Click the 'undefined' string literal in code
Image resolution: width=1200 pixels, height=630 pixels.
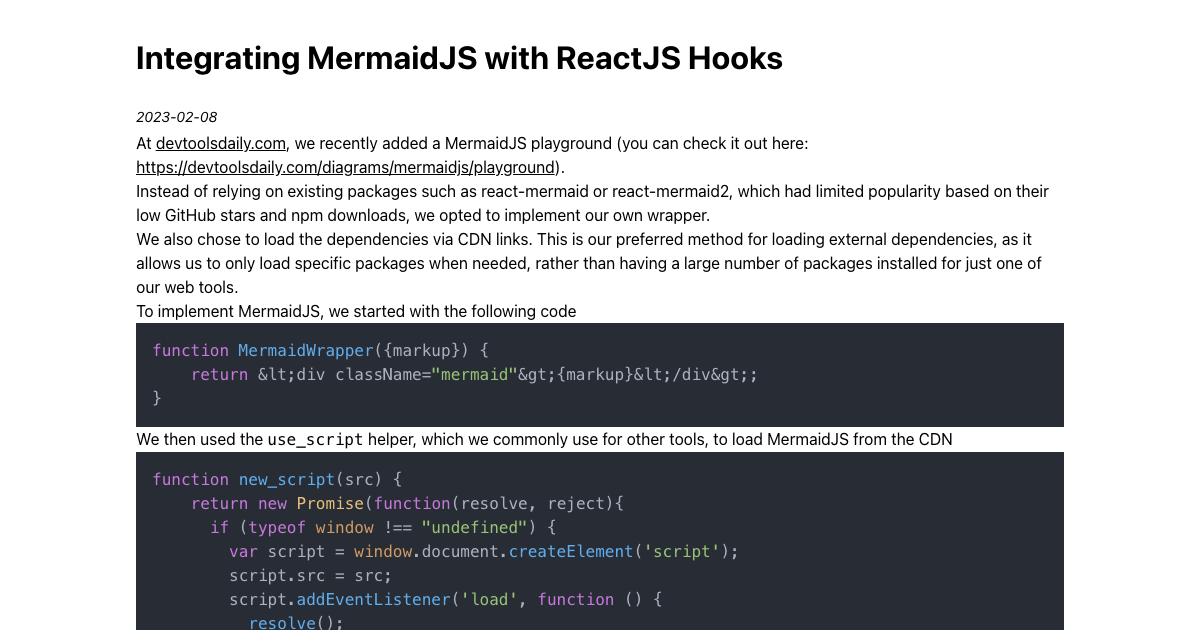[x=474, y=527]
